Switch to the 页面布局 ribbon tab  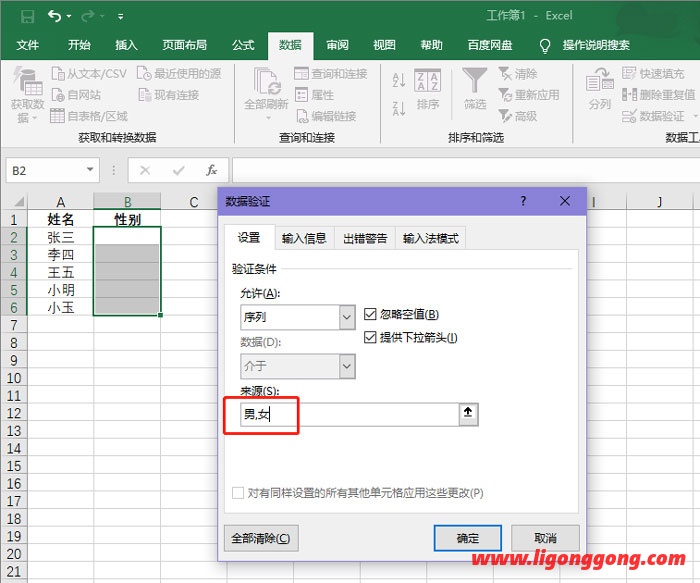click(x=185, y=45)
